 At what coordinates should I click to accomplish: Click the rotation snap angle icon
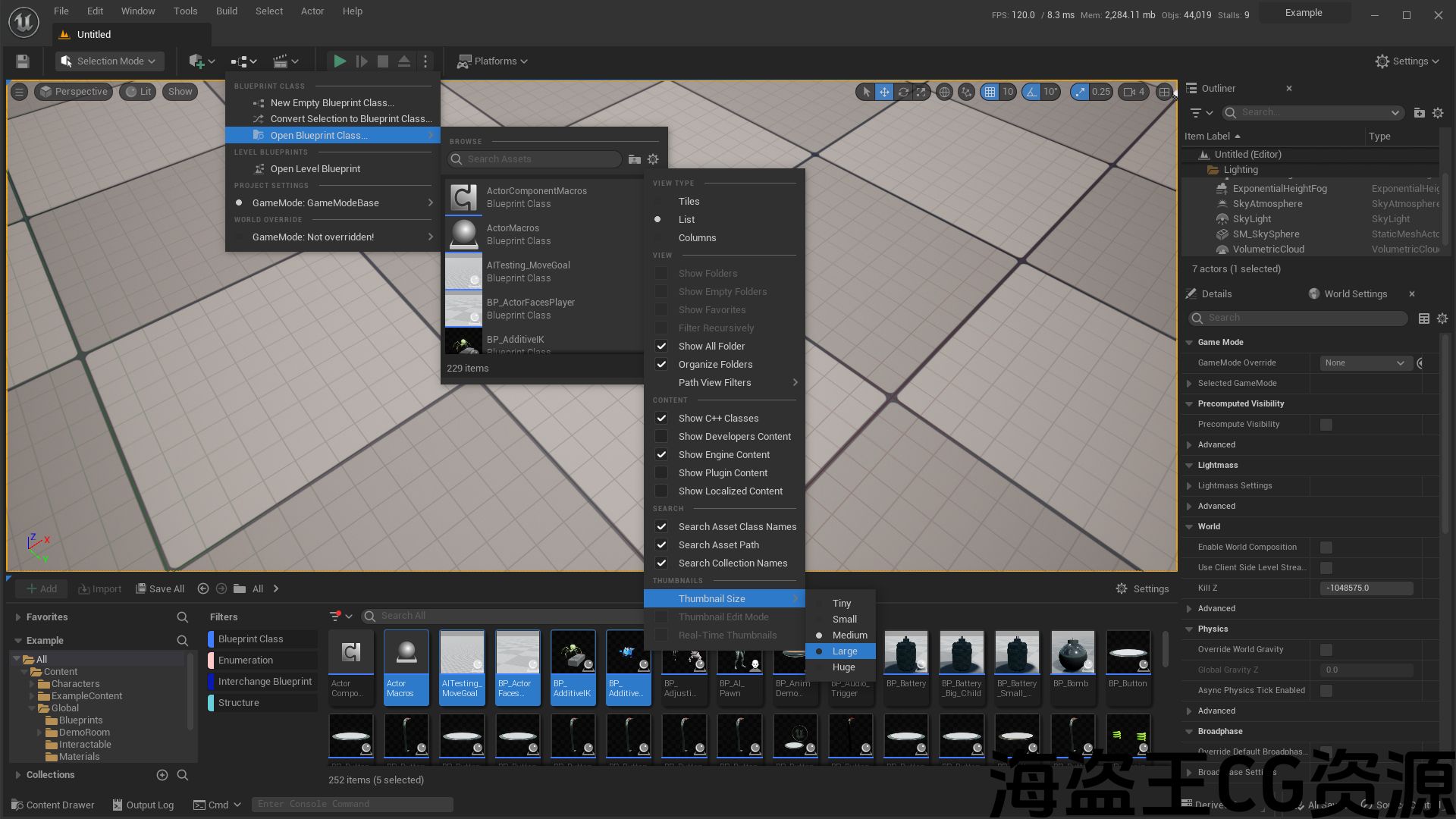[x=1031, y=92]
